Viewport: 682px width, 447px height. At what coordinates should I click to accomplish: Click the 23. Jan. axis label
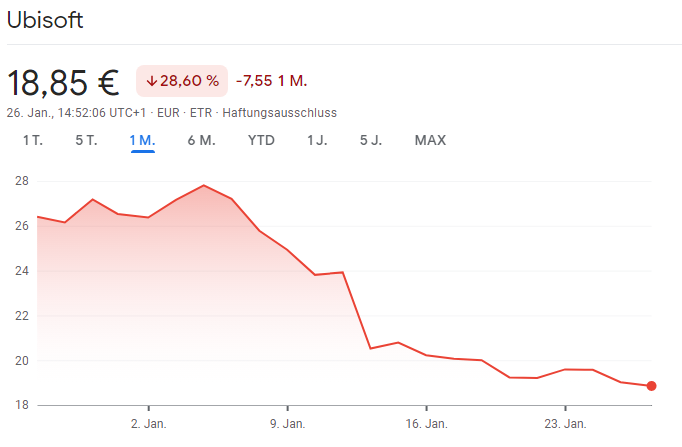[x=564, y=424]
